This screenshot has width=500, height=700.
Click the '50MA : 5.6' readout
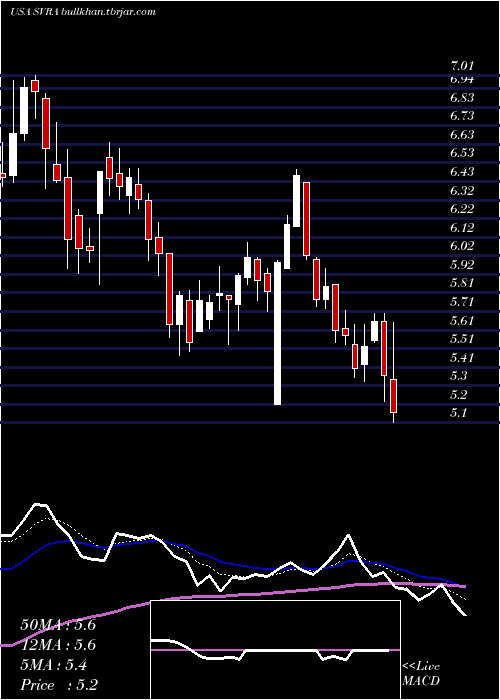tap(58, 625)
